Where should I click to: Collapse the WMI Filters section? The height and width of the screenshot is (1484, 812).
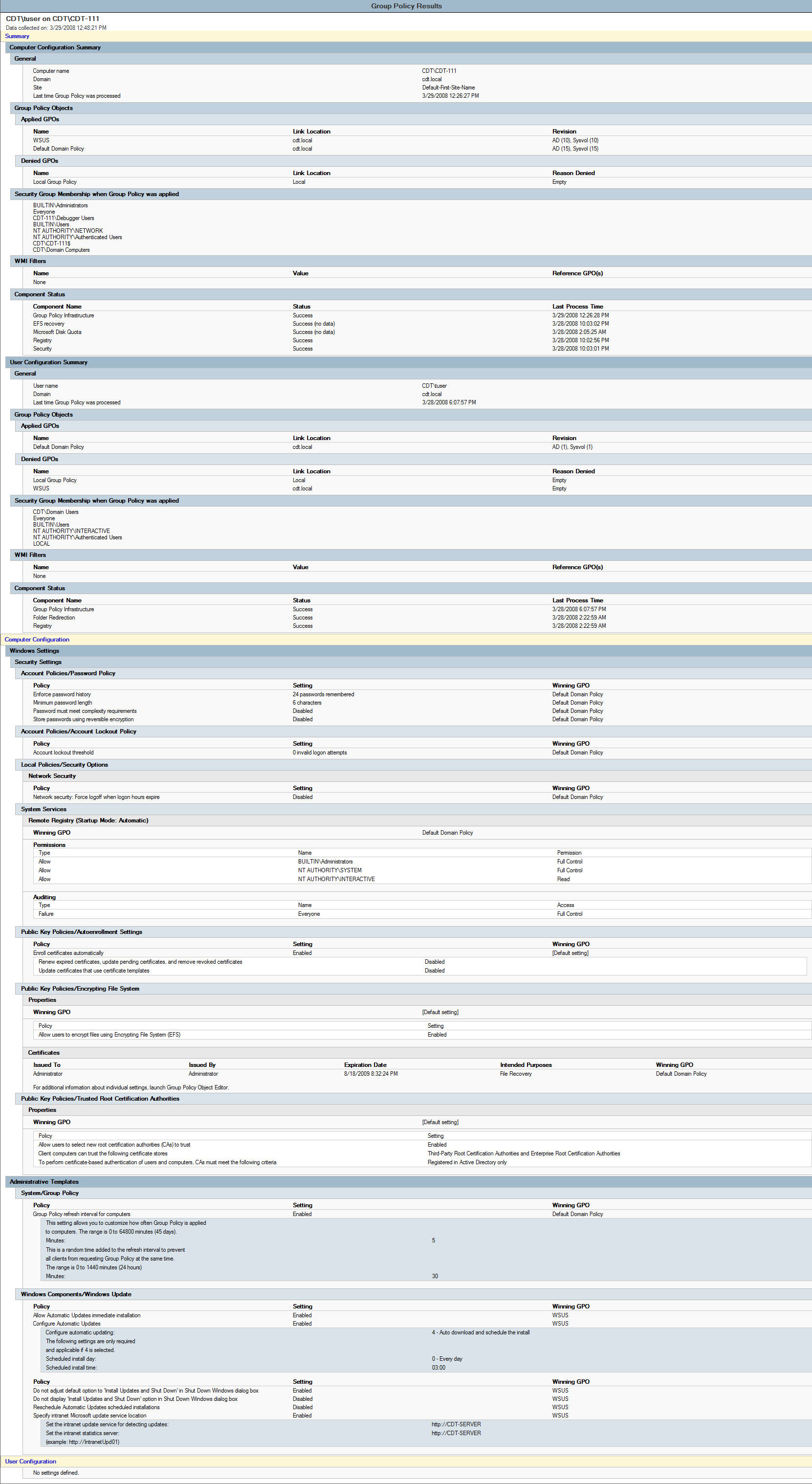click(x=31, y=261)
